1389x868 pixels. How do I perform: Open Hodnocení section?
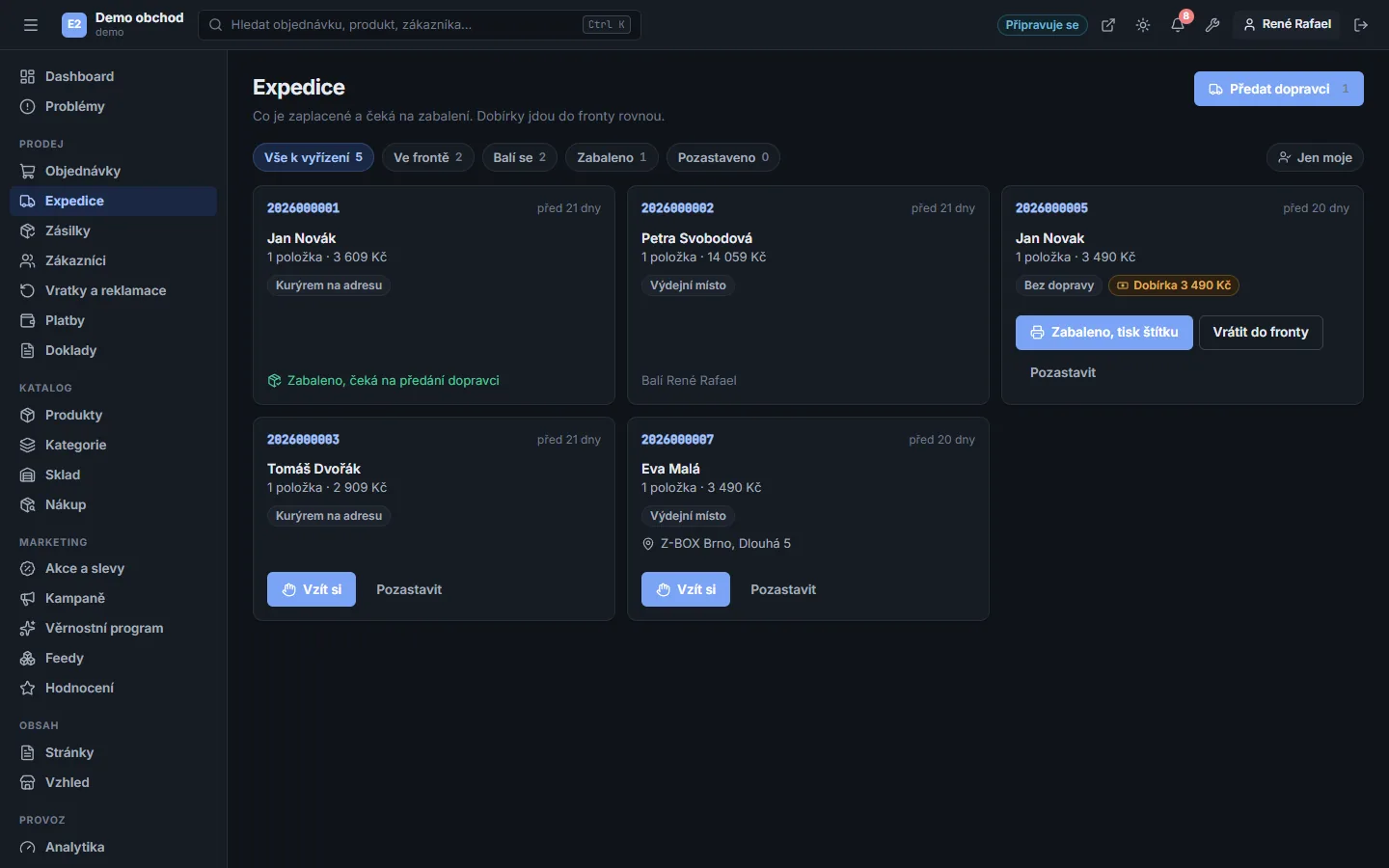[x=113, y=688]
